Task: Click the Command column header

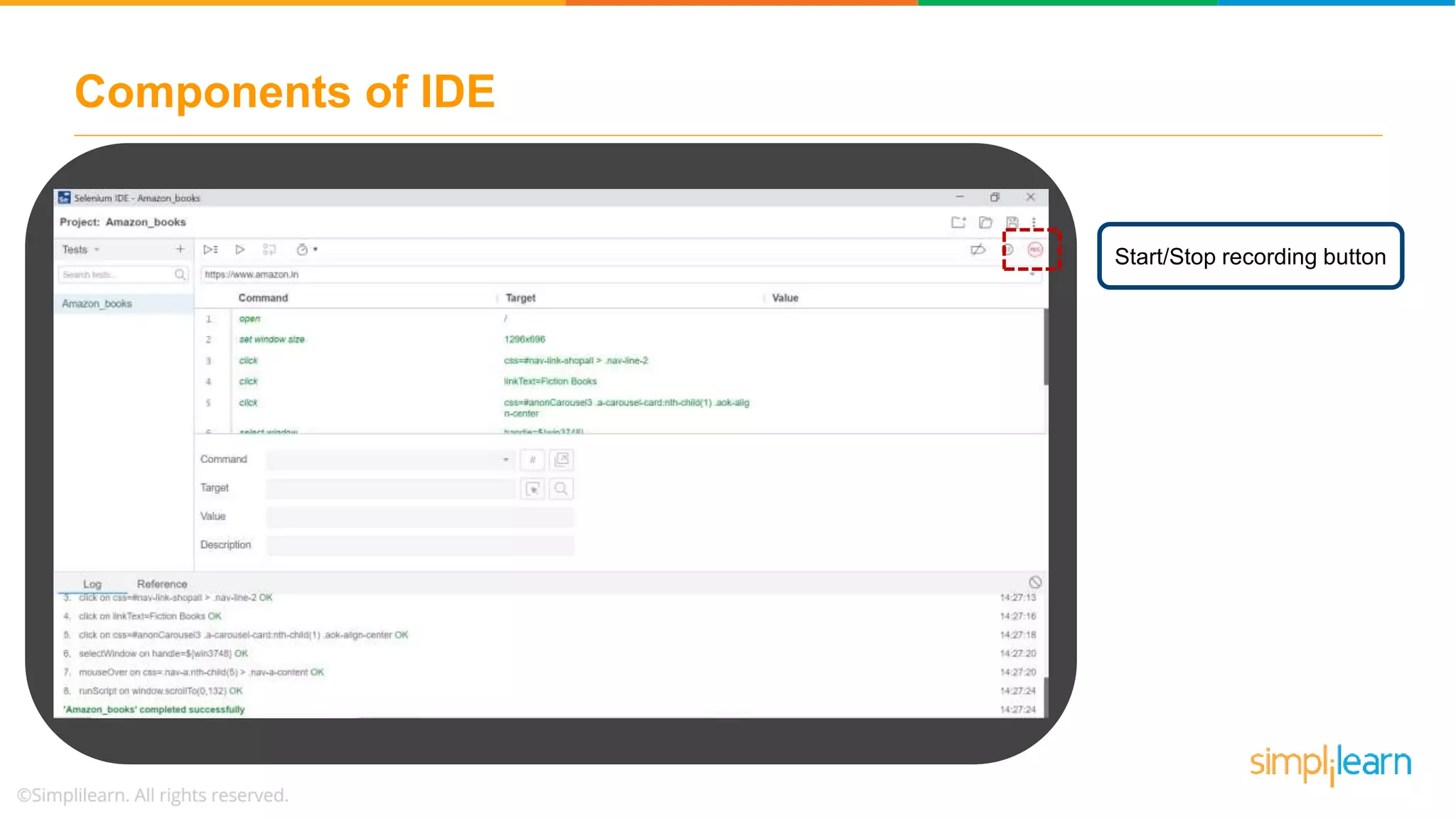Action: [263, 298]
